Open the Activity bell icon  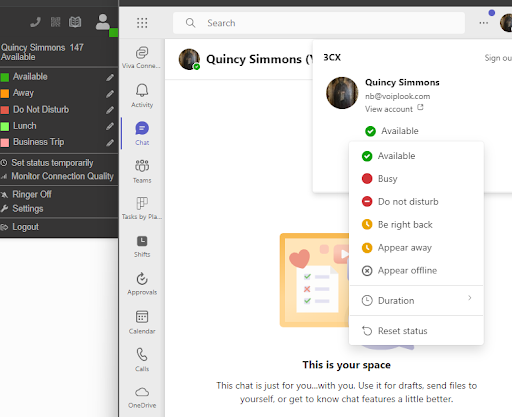(x=142, y=95)
